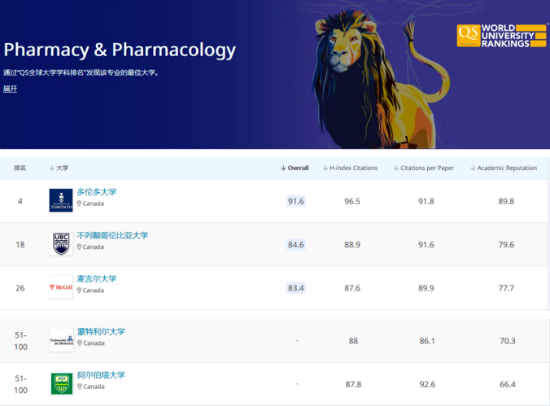
Task: Open 阿尔伯塔大学 university link
Action: point(101,375)
